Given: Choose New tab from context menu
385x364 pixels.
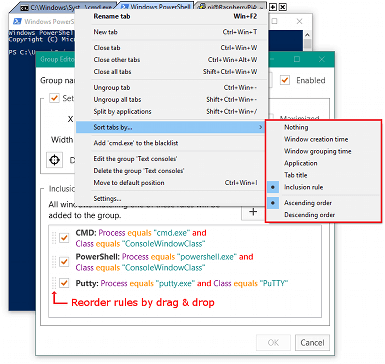Looking at the screenshot, I should pyautogui.click(x=171, y=32).
